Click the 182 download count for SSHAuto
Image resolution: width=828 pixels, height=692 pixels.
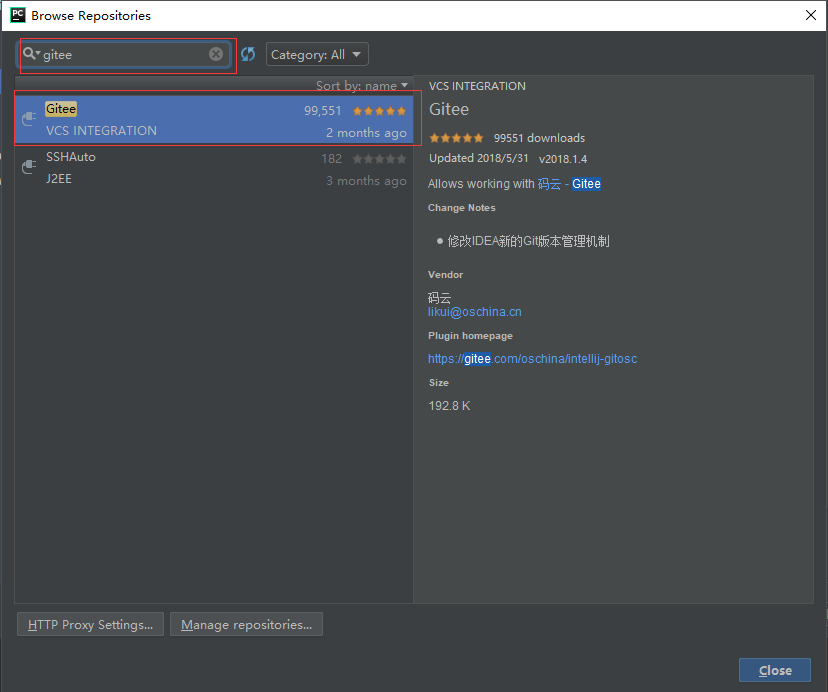tap(332, 158)
